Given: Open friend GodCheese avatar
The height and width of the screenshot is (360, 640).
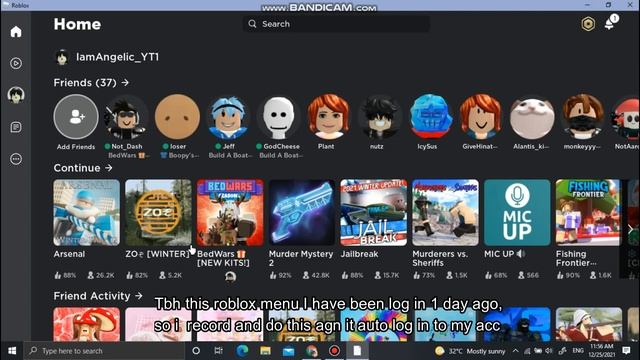Looking at the screenshot, I should pos(278,117).
